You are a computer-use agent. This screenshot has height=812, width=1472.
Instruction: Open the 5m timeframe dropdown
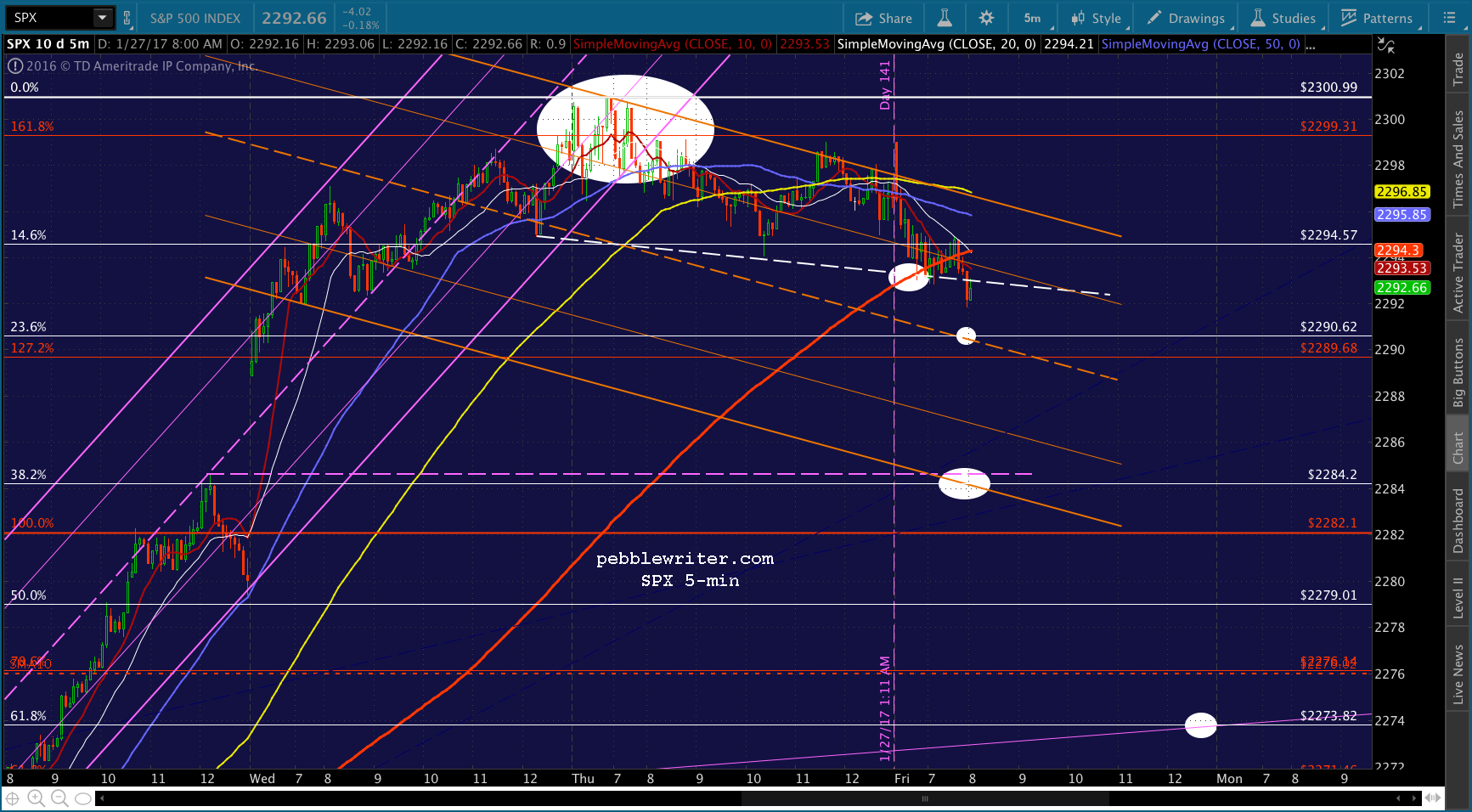pyautogui.click(x=1033, y=18)
